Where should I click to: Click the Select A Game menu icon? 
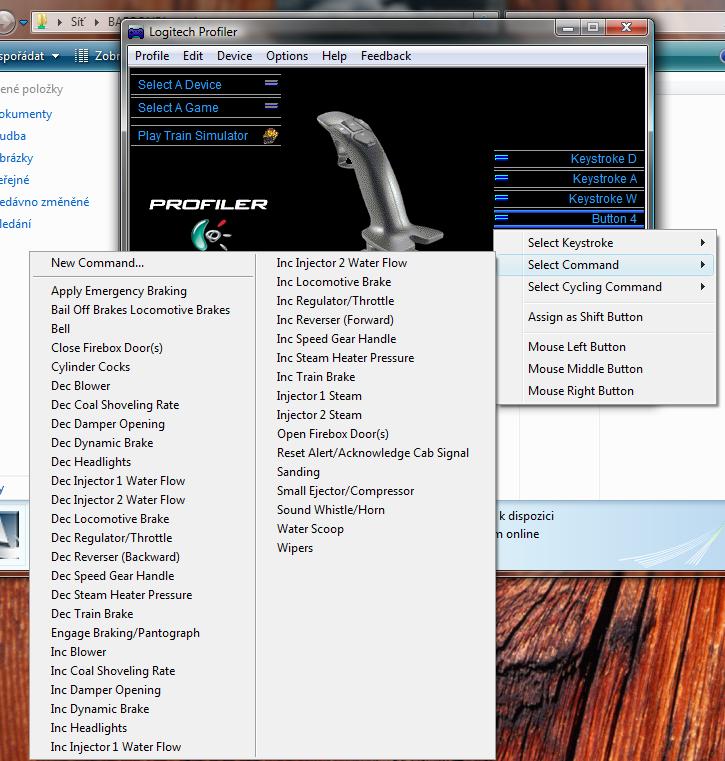coord(271,106)
